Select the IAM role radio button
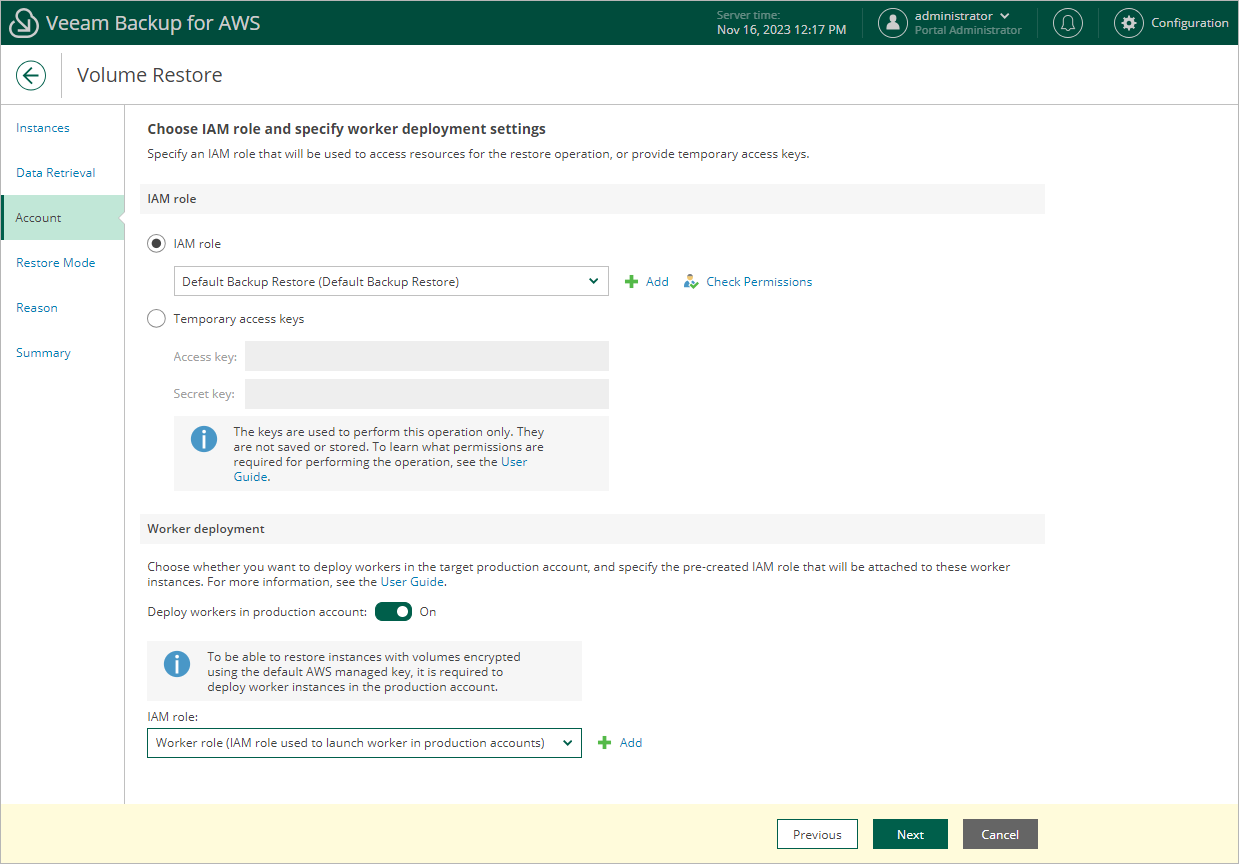1239x864 pixels. tap(156, 243)
